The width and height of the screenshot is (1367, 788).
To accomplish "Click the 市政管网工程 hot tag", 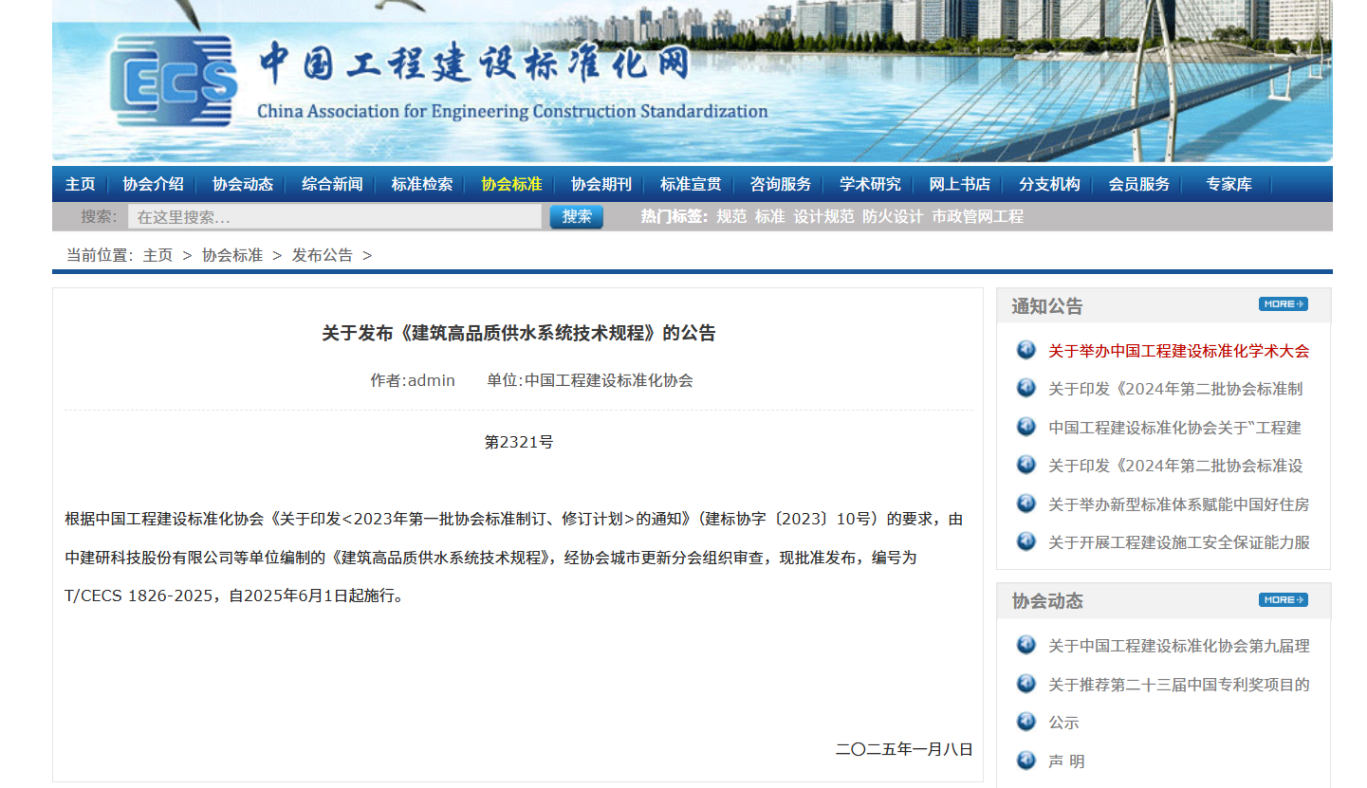I will click(977, 217).
